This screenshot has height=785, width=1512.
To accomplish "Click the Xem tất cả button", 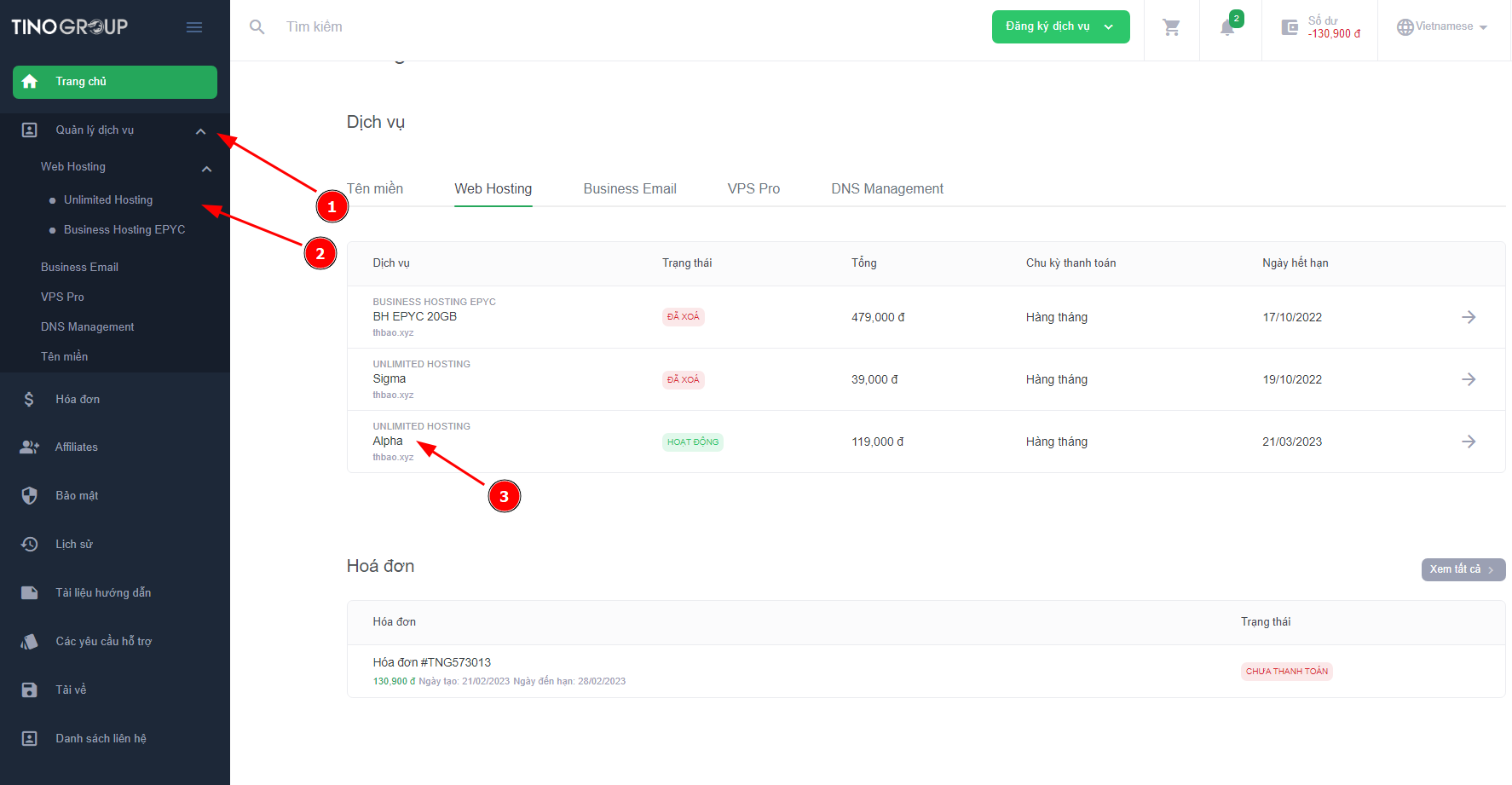I will (1463, 569).
